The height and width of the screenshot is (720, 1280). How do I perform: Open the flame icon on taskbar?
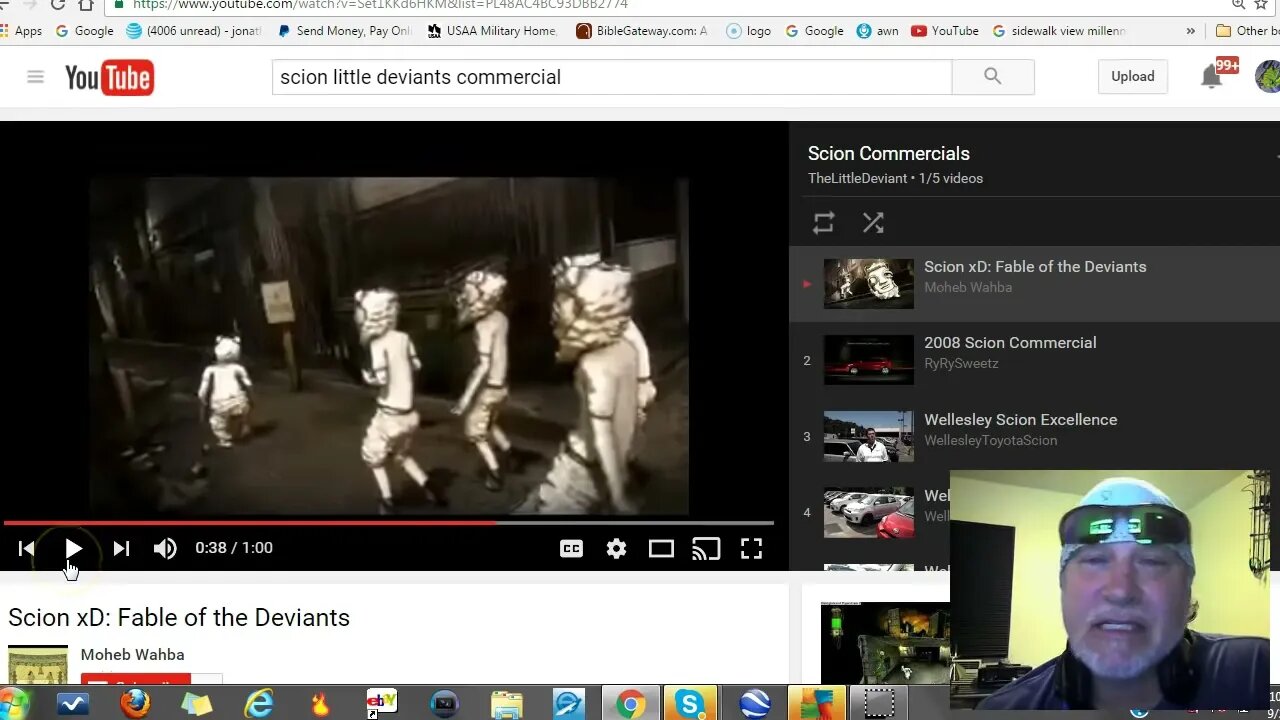click(x=320, y=704)
